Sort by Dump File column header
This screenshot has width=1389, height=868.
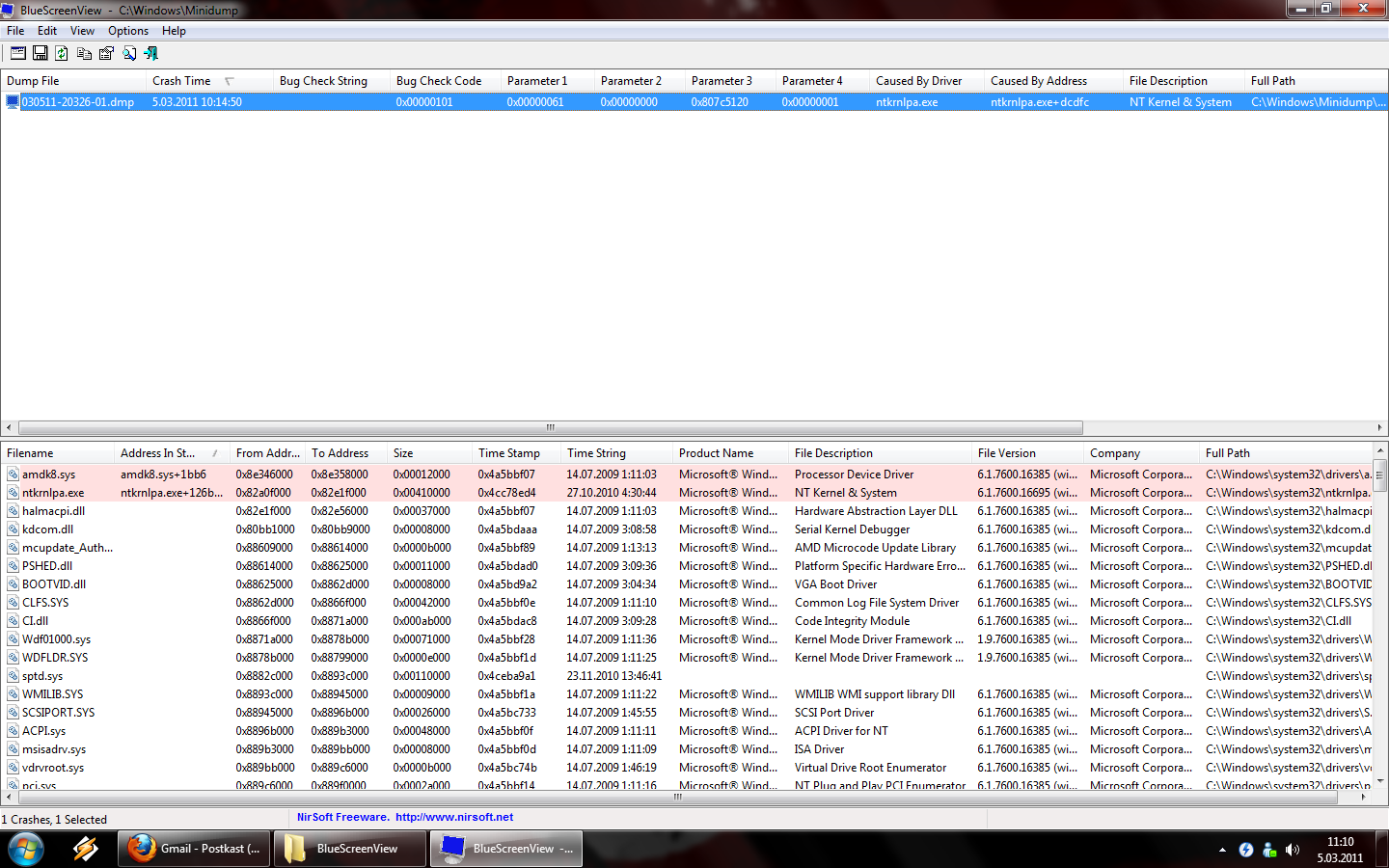[73, 81]
